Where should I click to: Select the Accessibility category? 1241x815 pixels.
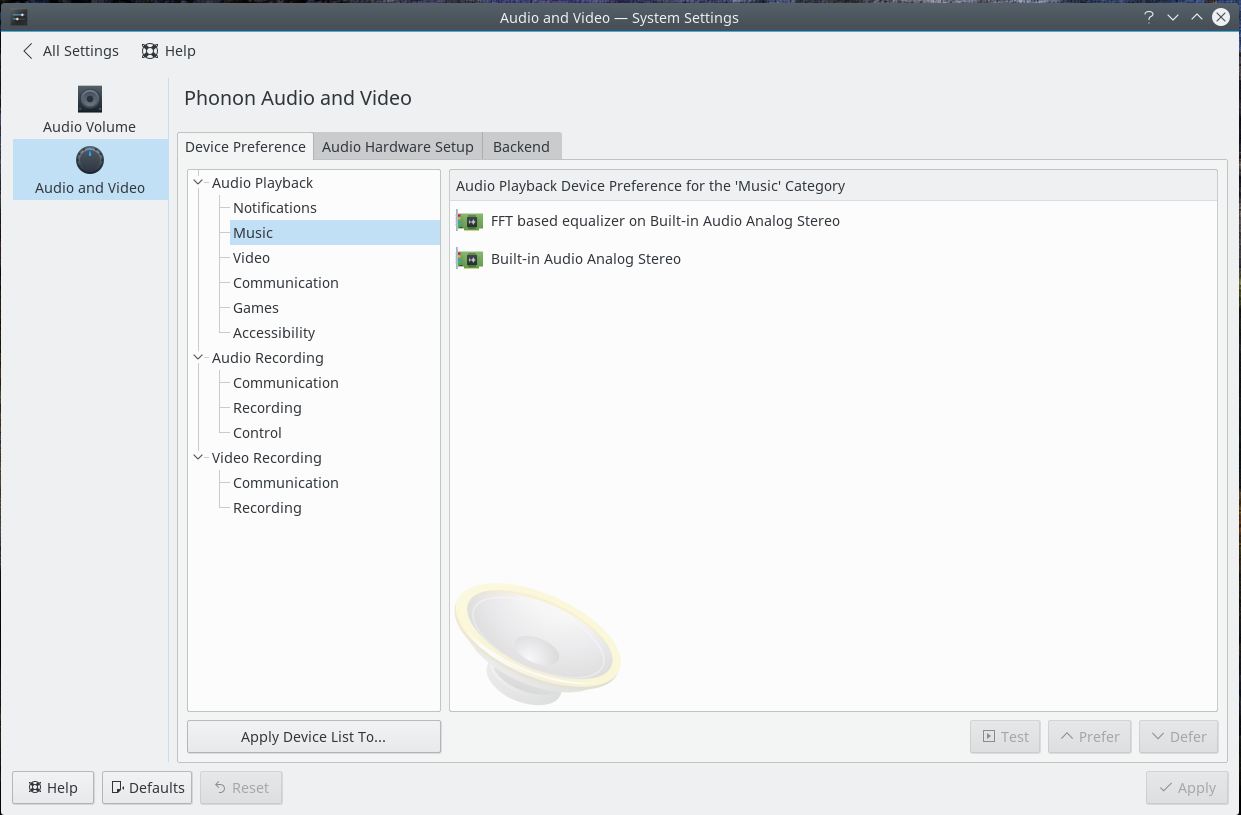click(274, 333)
